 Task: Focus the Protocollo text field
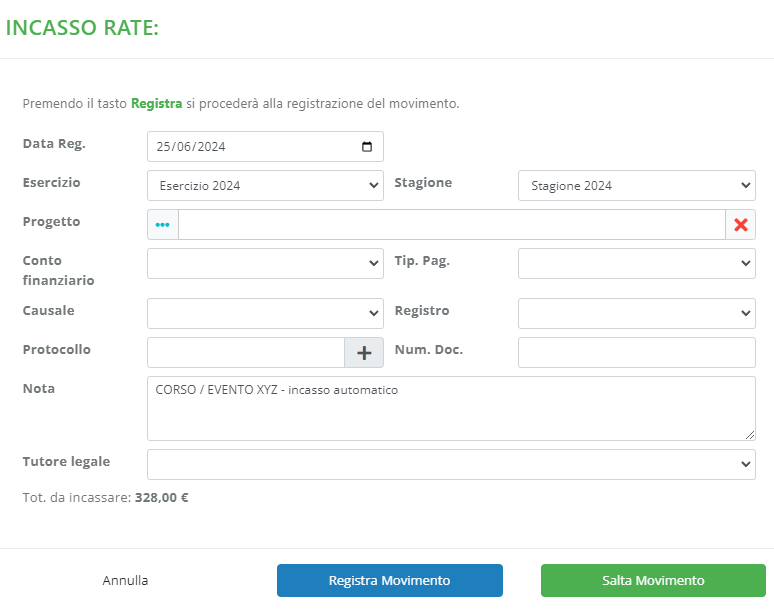coord(246,353)
